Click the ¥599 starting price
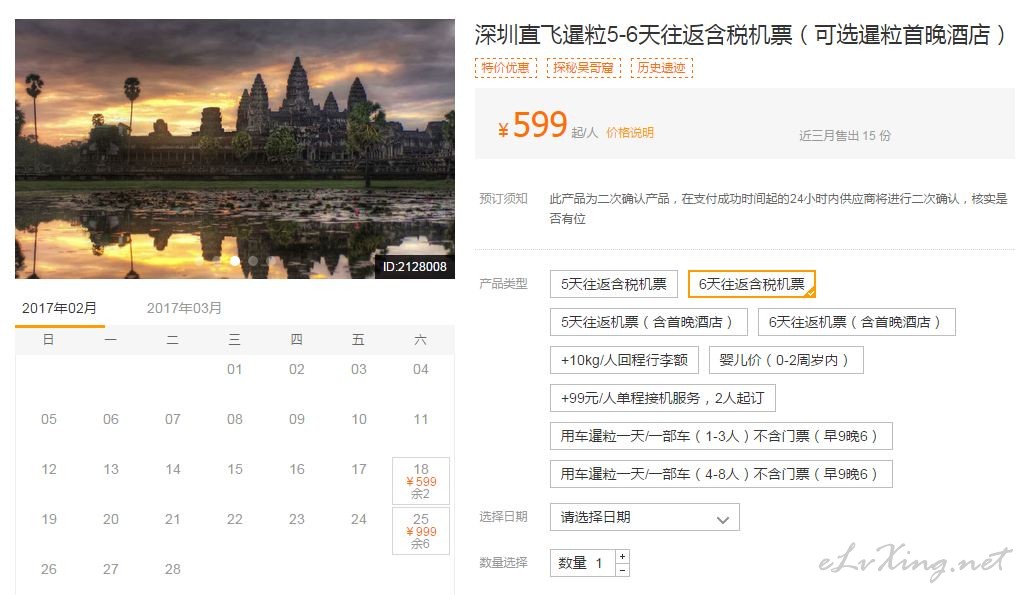The image size is (1023, 595). coord(532,125)
